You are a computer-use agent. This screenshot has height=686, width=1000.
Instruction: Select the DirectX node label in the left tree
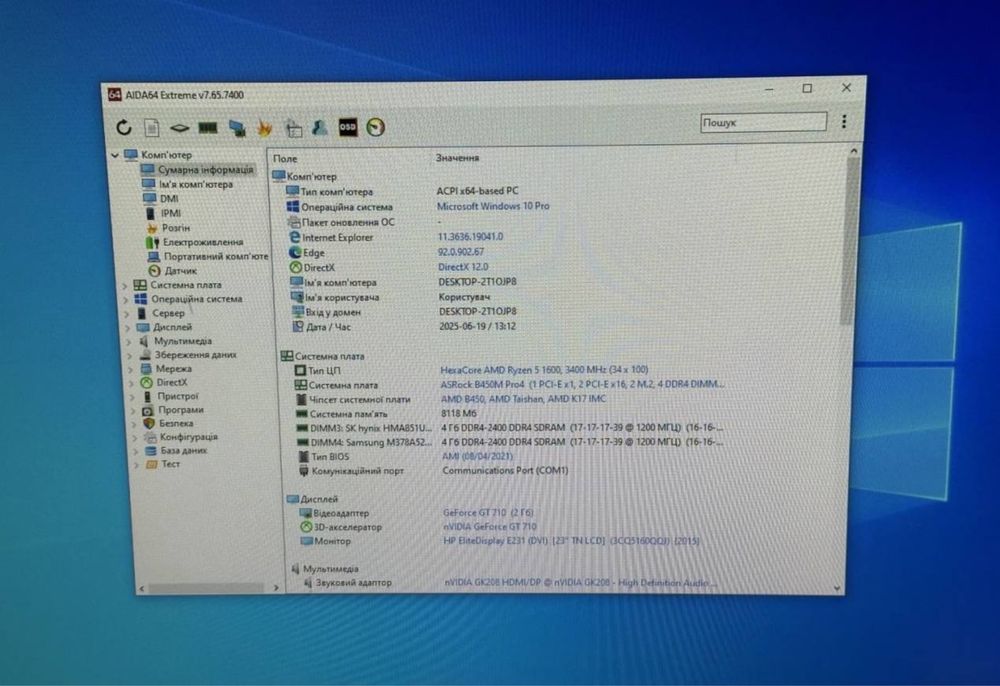[172, 383]
